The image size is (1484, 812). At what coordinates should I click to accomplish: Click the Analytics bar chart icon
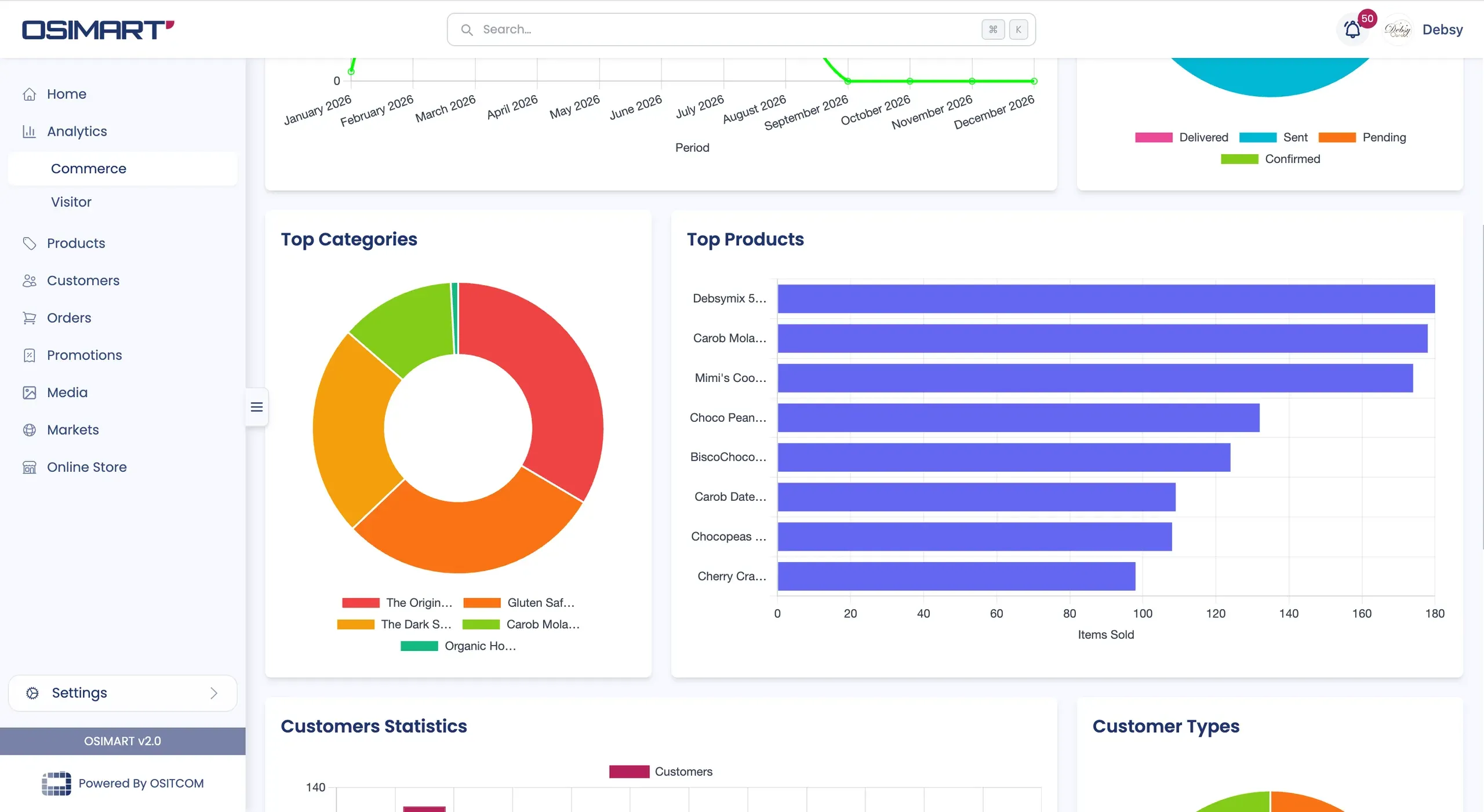30,132
